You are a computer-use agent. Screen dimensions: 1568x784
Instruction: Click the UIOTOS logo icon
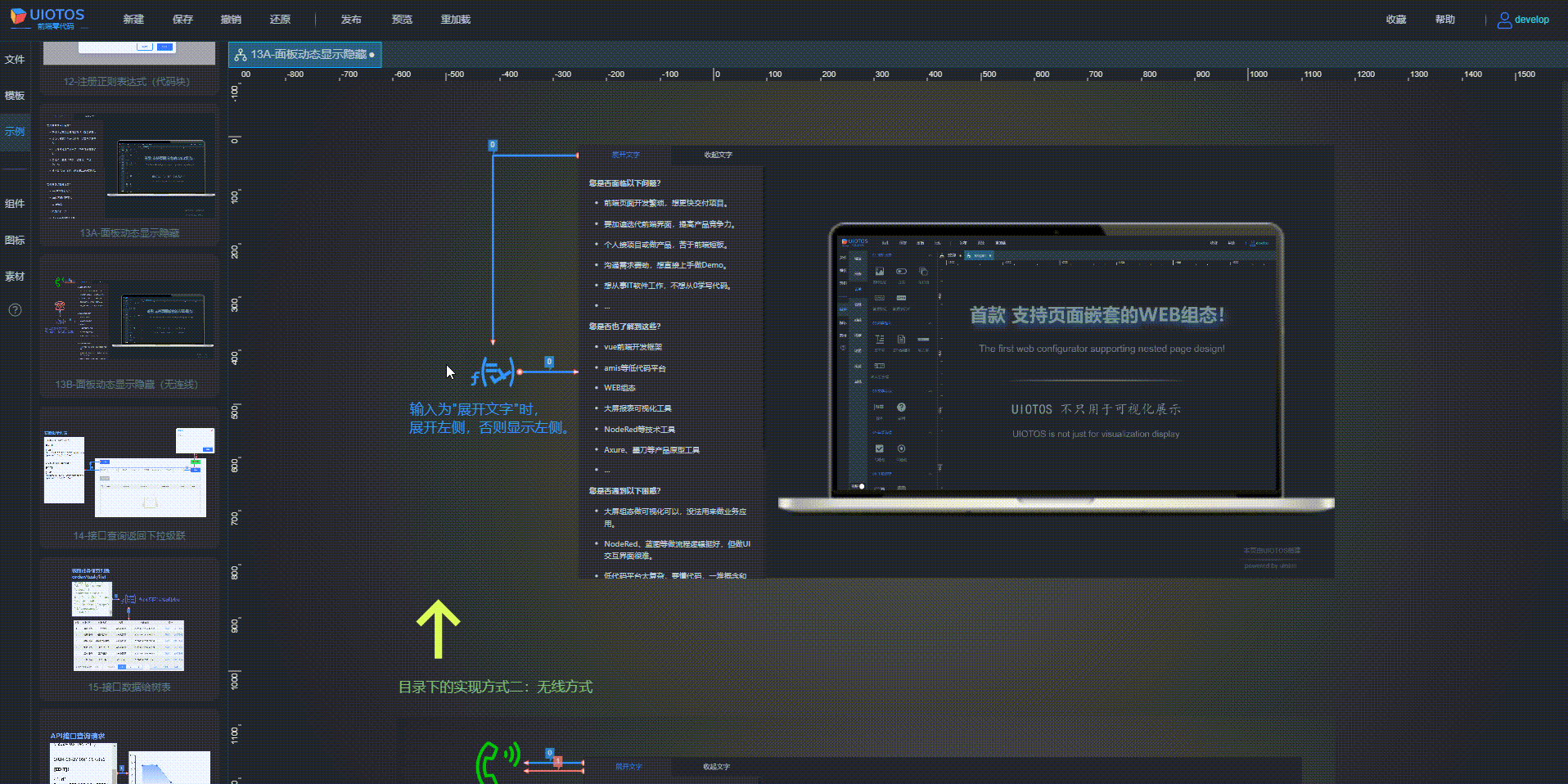18,16
